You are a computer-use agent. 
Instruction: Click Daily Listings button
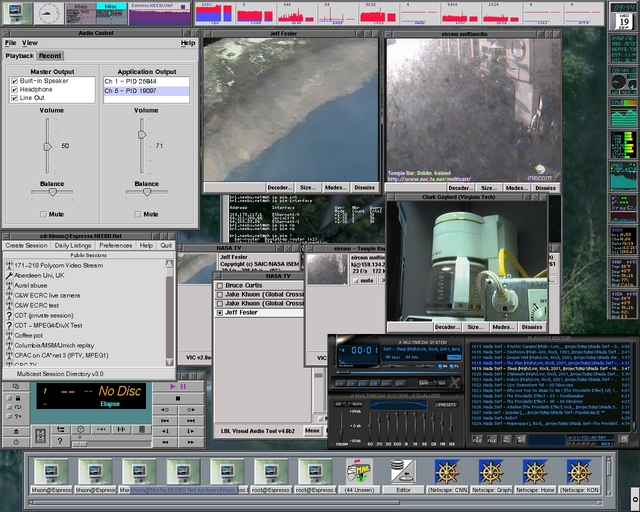point(73,245)
